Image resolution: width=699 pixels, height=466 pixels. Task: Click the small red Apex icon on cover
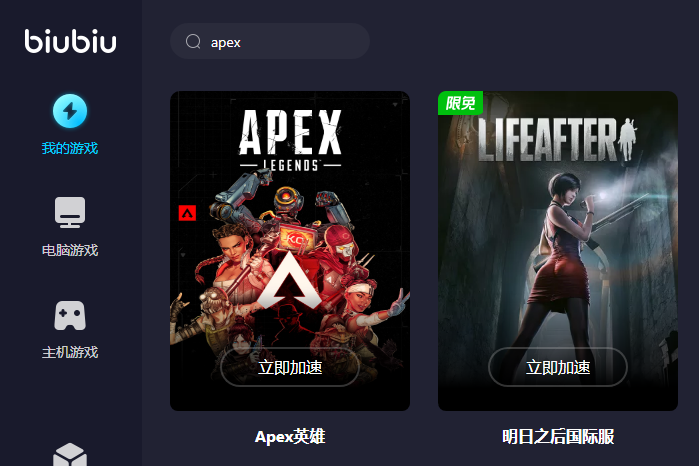(187, 213)
